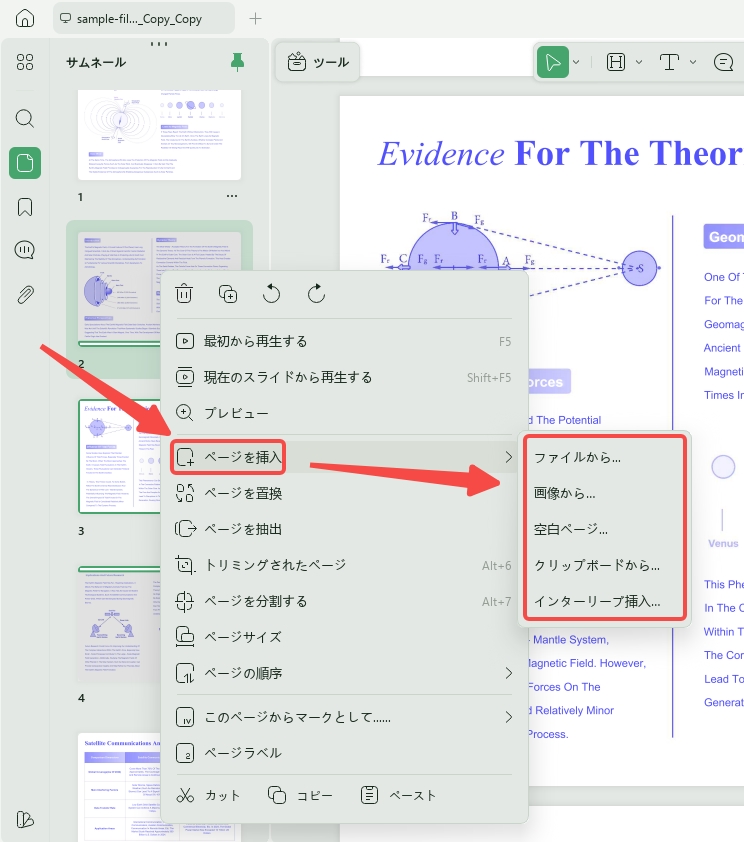Viewport: 744px width, 842px height.
Task: Click カット at menu bottom
Action: (208, 795)
